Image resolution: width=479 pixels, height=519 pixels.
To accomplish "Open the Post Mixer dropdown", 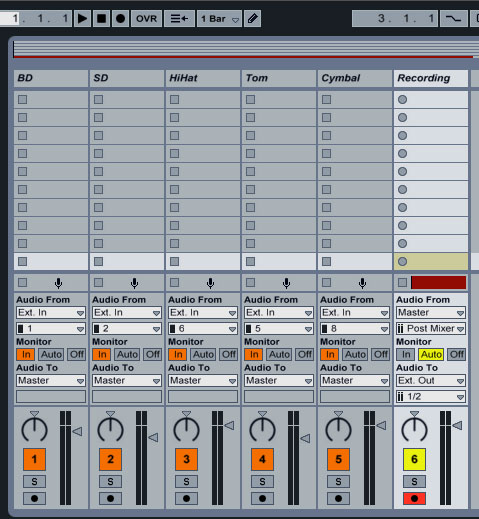I will (431, 329).
